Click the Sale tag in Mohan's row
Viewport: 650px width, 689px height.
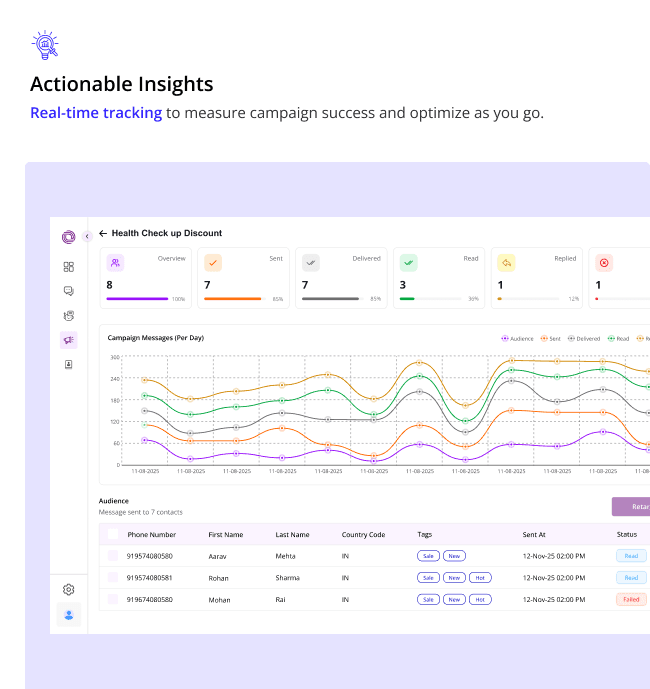[428, 599]
